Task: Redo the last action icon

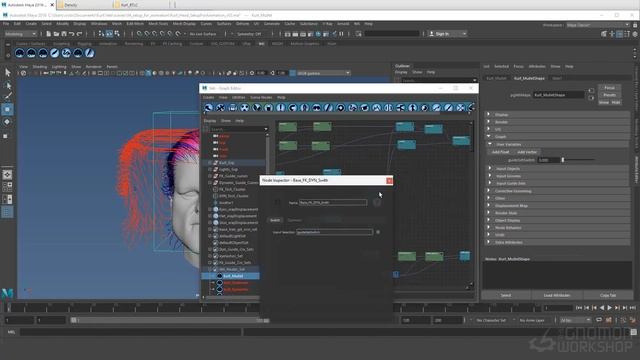Action: [80, 34]
